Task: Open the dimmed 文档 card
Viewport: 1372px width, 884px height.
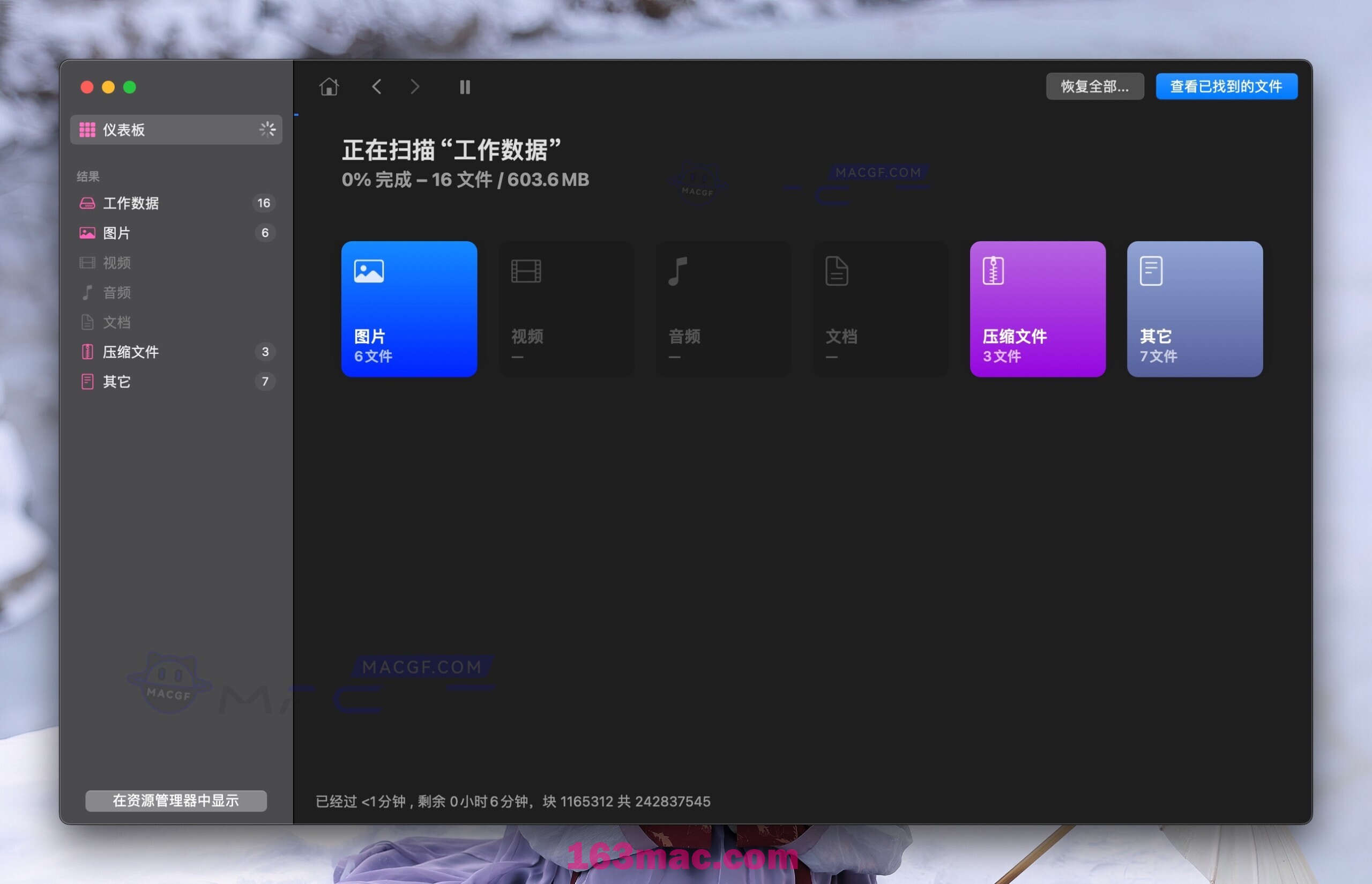Action: 881,309
